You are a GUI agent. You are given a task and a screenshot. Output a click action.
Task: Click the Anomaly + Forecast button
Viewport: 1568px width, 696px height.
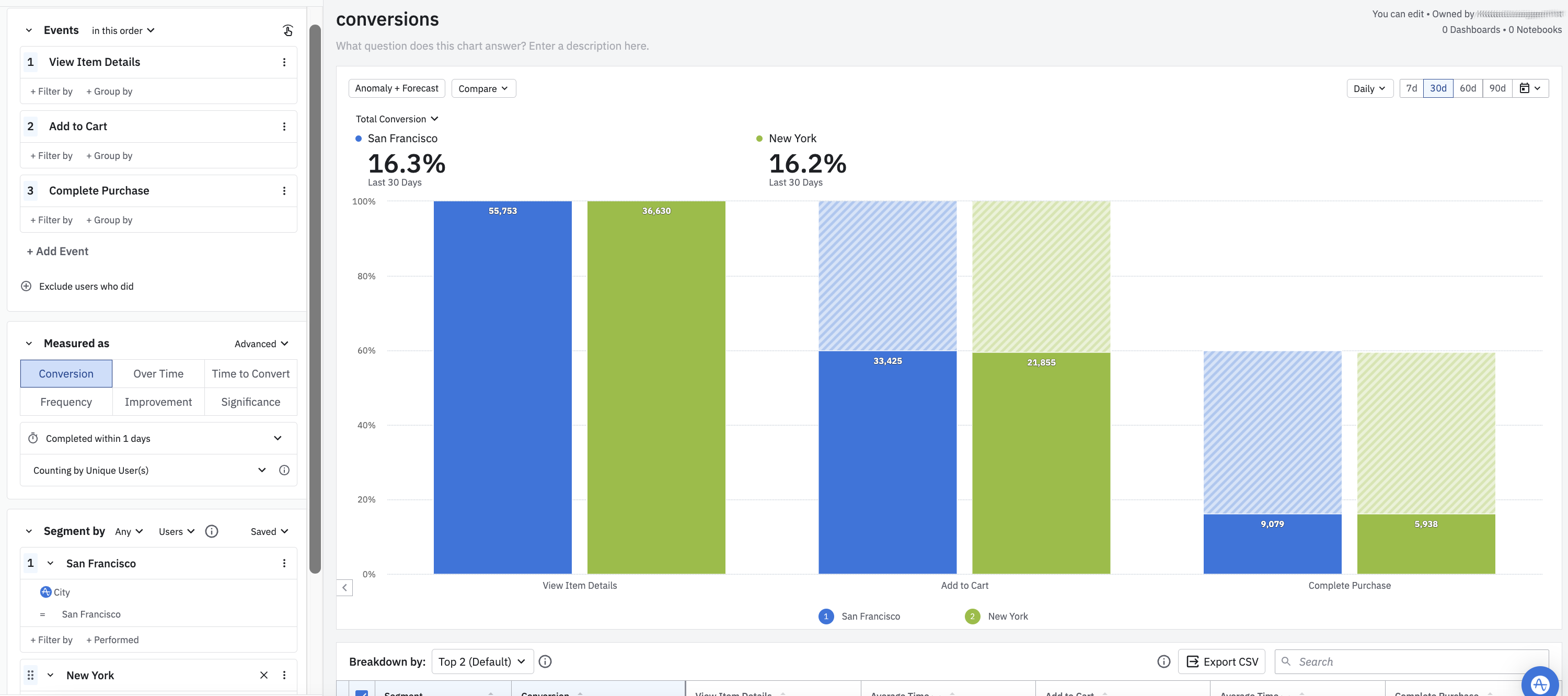tap(396, 88)
